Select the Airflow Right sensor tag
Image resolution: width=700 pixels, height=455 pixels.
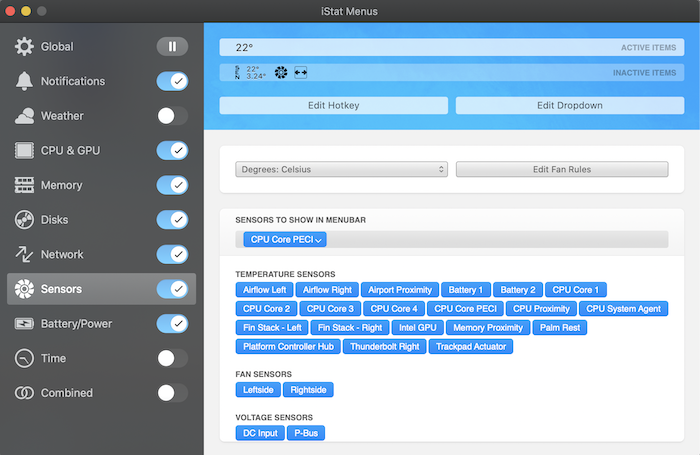(327, 290)
